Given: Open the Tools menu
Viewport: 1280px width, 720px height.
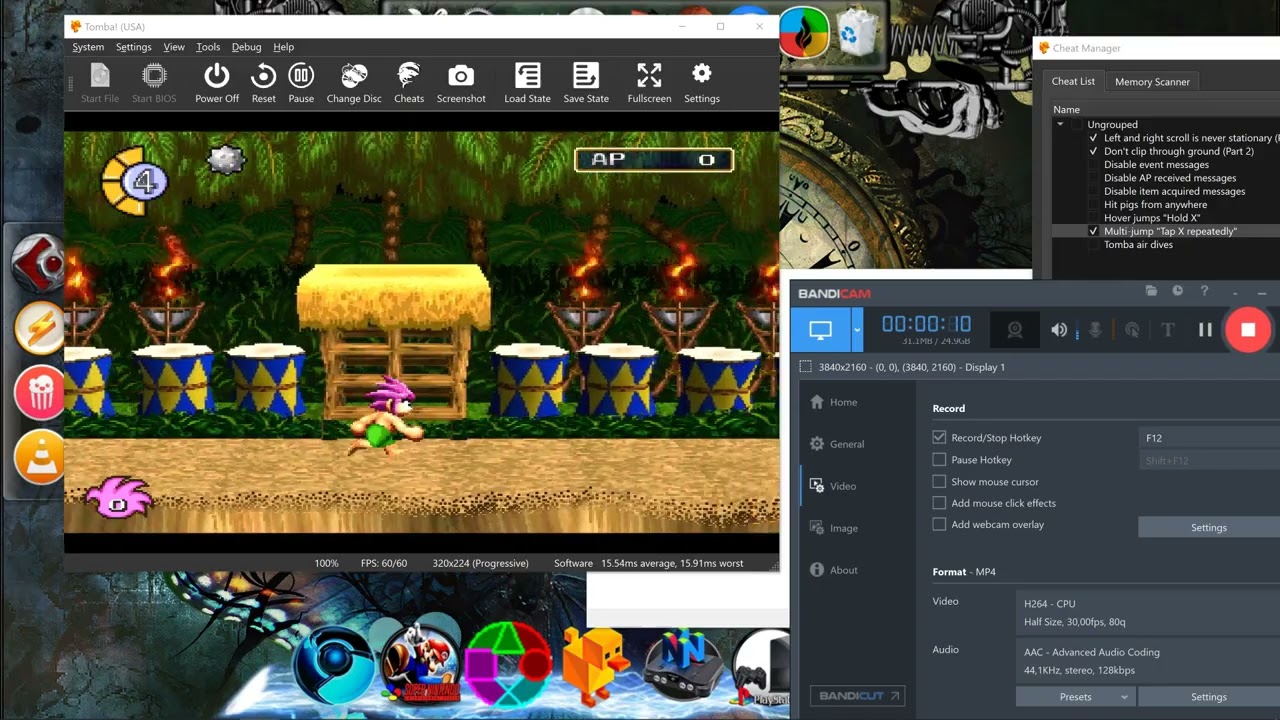Looking at the screenshot, I should tap(208, 47).
